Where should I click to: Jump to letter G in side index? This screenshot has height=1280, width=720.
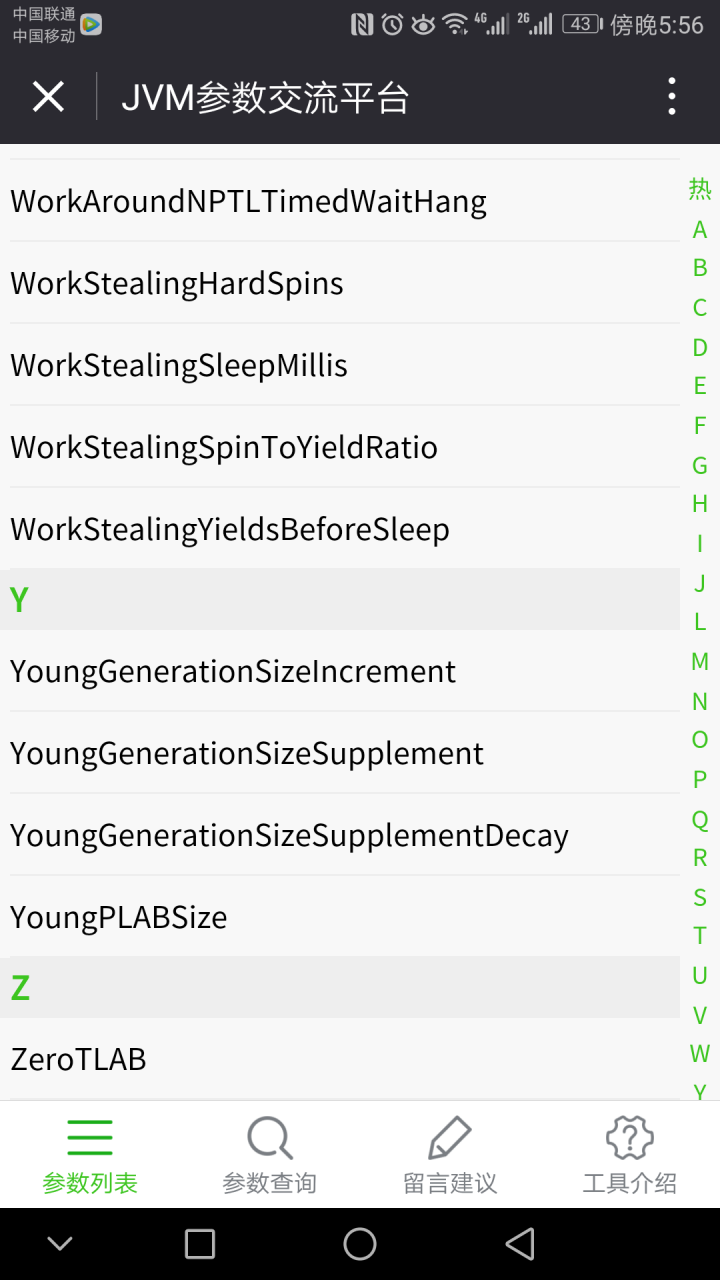click(700, 466)
